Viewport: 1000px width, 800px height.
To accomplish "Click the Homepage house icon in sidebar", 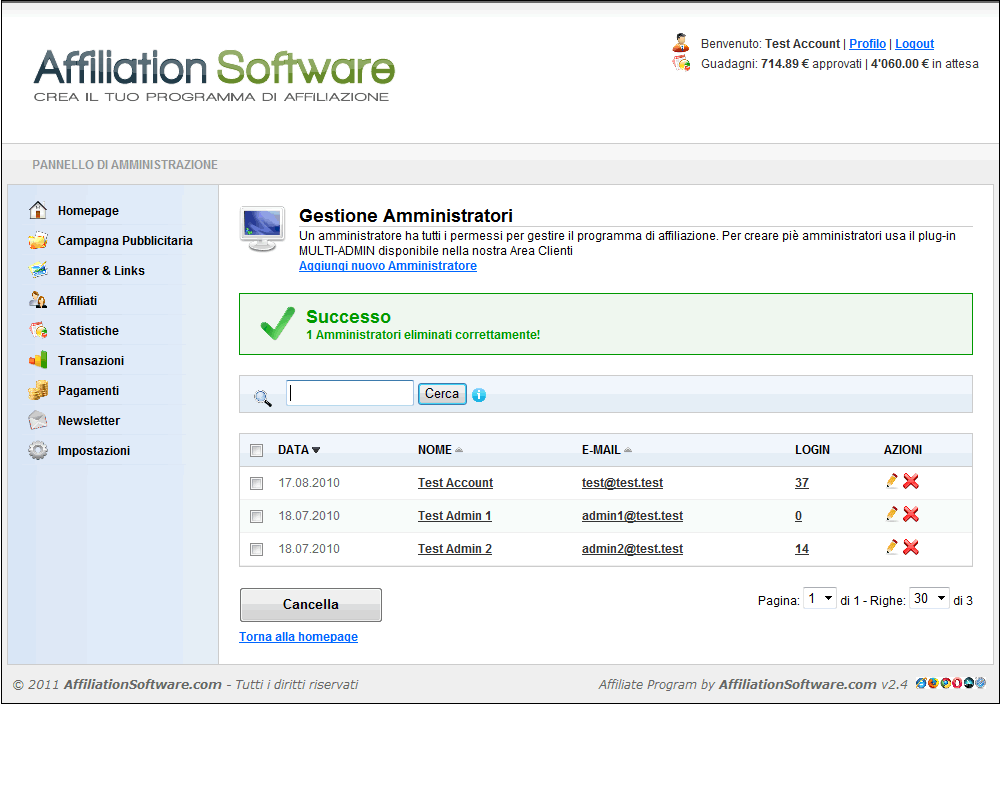I will coord(38,210).
